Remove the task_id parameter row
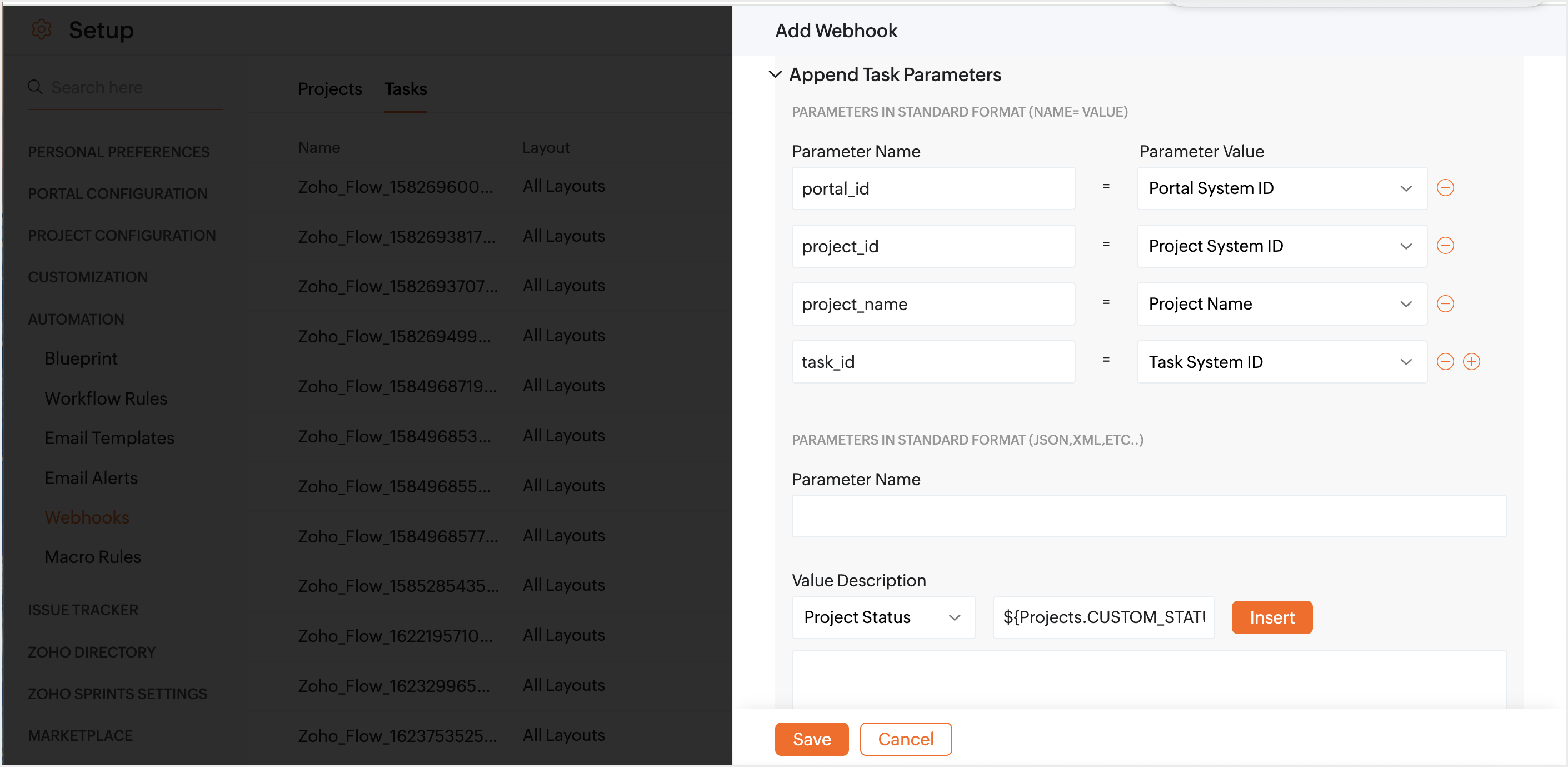Image resolution: width=1568 pixels, height=767 pixels. coord(1445,362)
